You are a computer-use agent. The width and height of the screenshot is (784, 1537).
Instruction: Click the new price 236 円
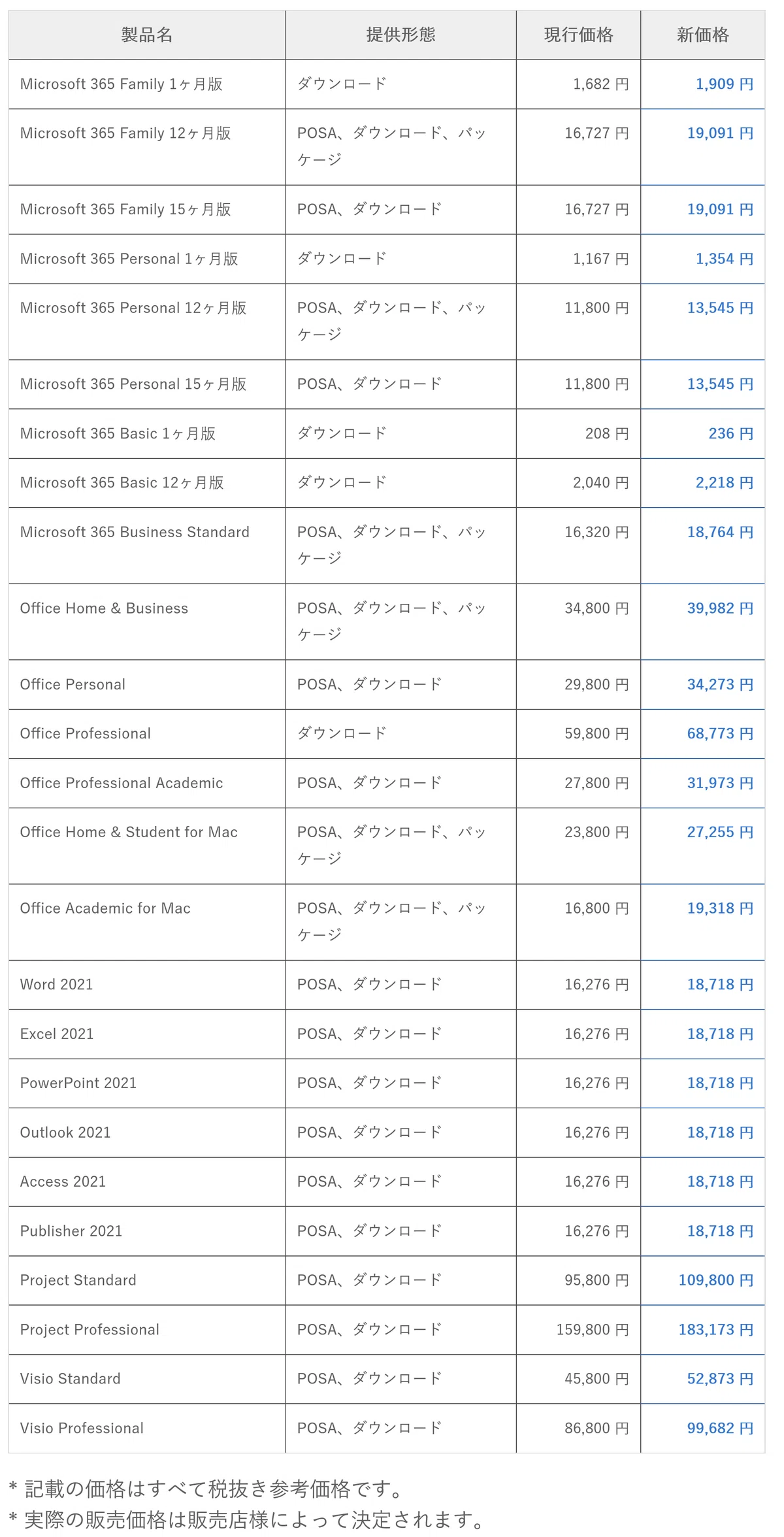pos(731,434)
